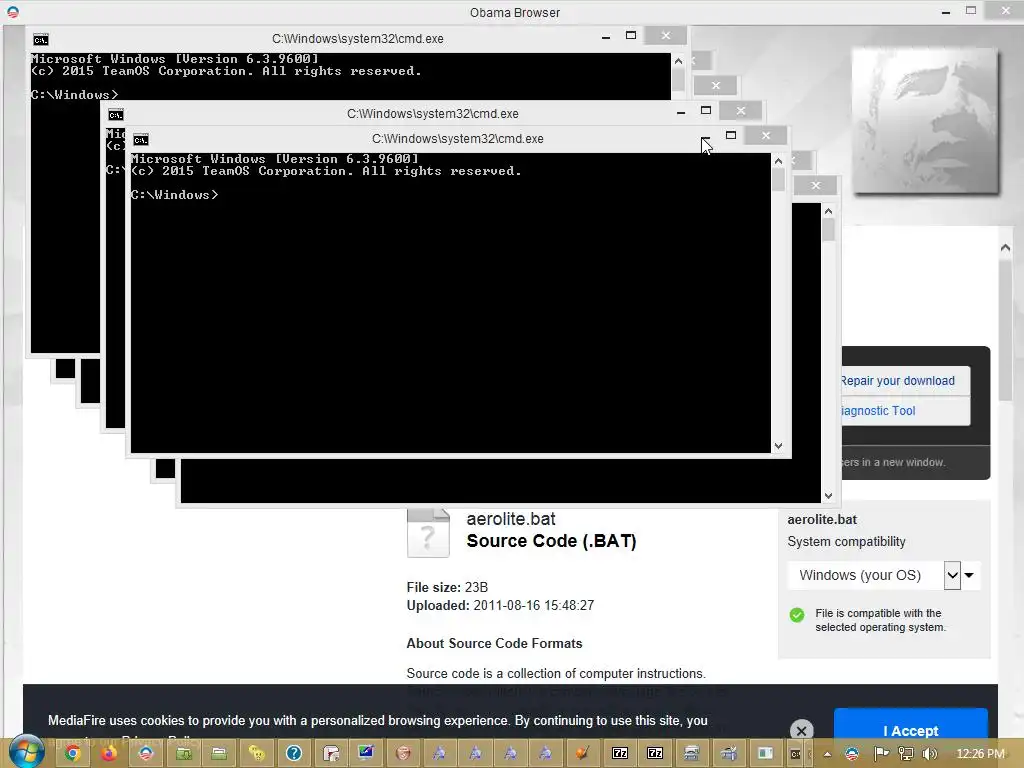Launch Firefox from the taskbar
The image size is (1024, 768).
109,754
